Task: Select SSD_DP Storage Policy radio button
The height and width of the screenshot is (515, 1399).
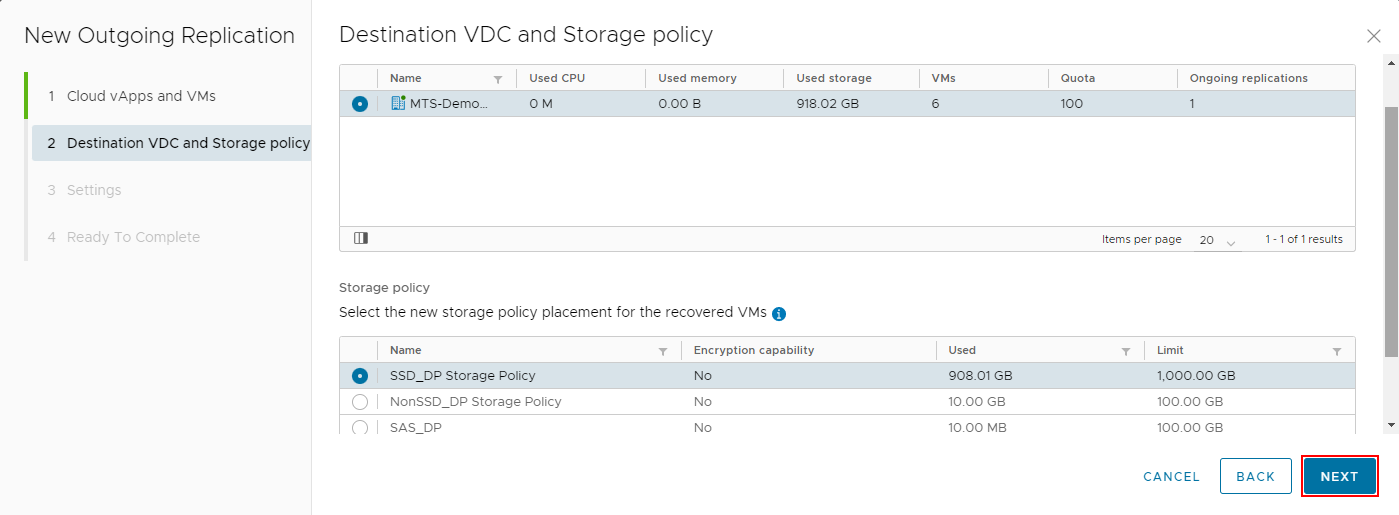Action: (360, 376)
